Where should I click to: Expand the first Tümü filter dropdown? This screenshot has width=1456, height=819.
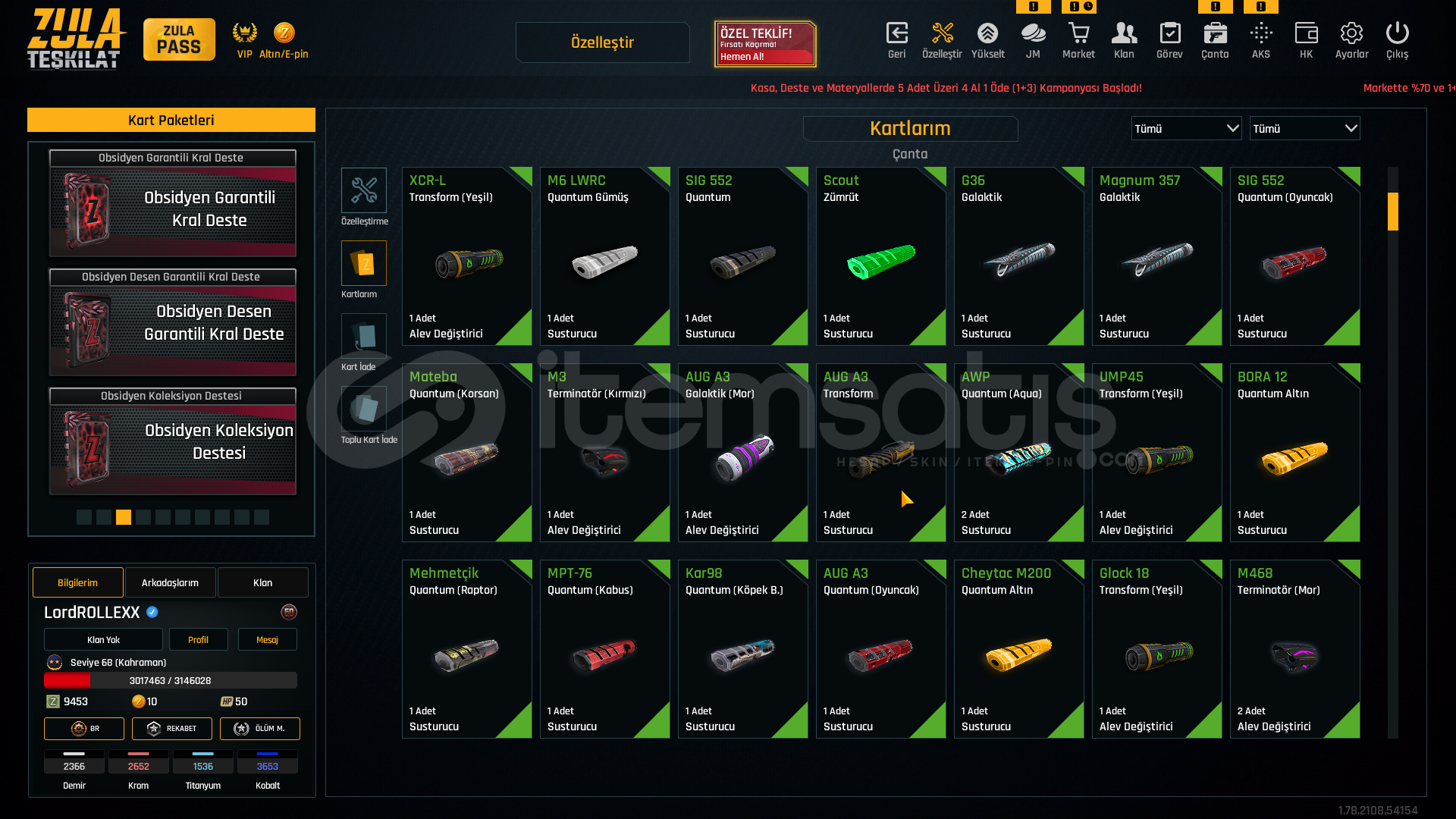point(1186,128)
